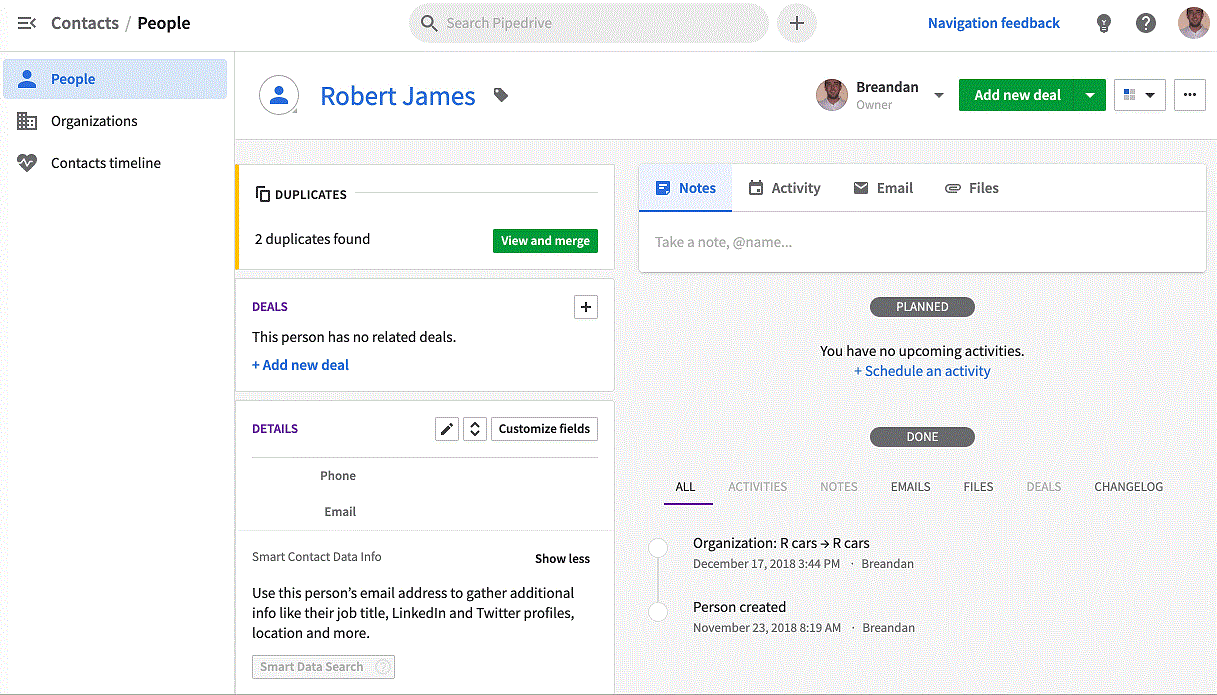The image size is (1217, 695).
Task: Click the person avatar beside Robert James
Action: coord(280,96)
